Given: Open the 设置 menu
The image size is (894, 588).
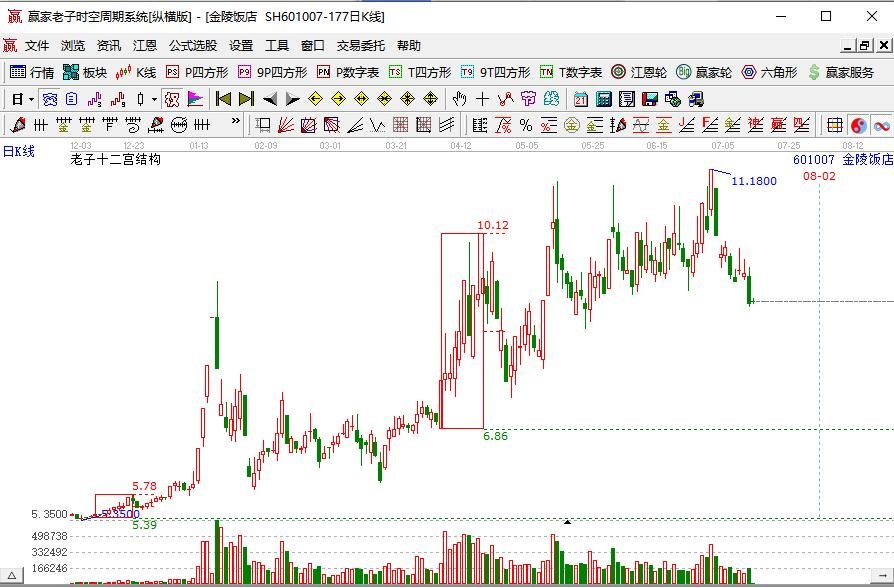Looking at the screenshot, I should point(241,46).
